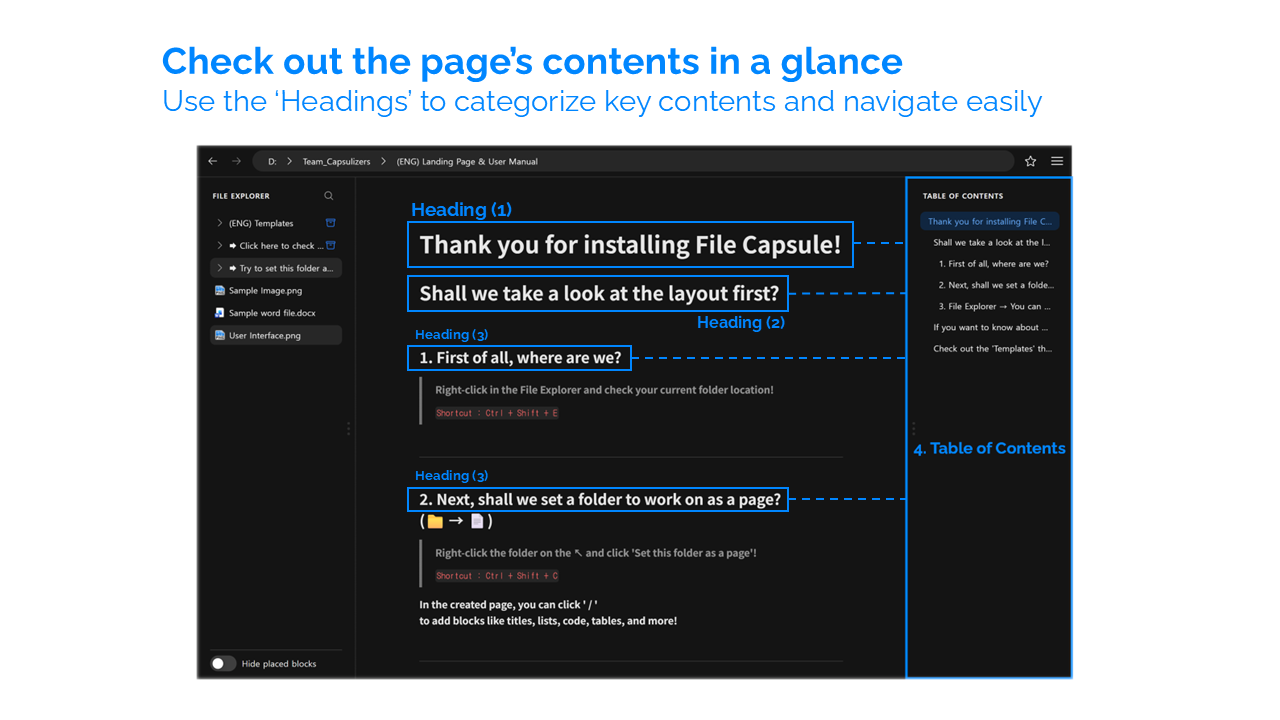
Task: Click the right panel resize handle dots
Action: tap(913, 428)
